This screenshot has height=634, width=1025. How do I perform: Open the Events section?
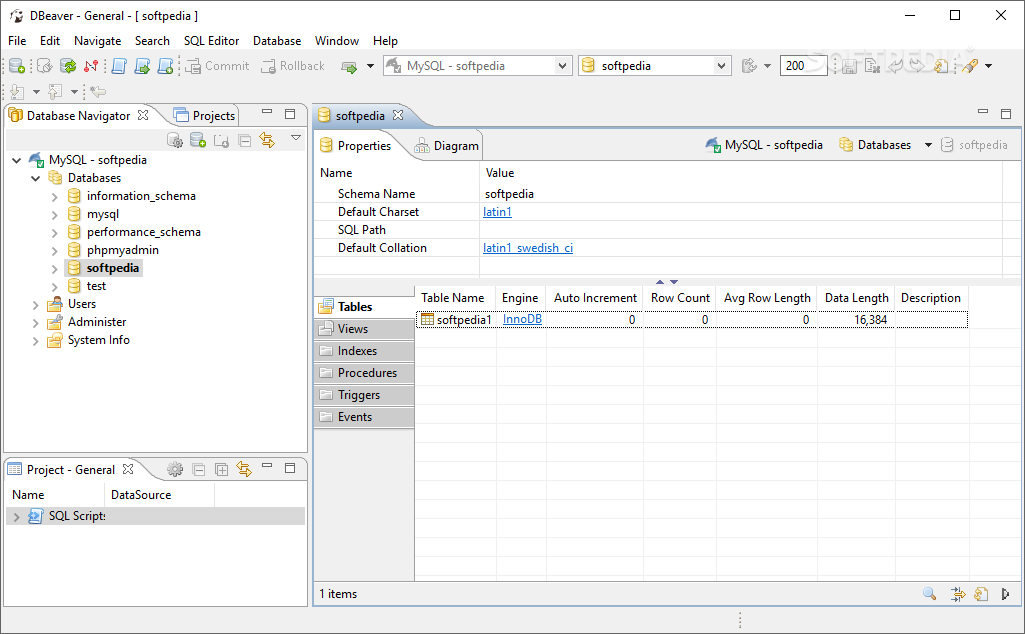pyautogui.click(x=364, y=417)
